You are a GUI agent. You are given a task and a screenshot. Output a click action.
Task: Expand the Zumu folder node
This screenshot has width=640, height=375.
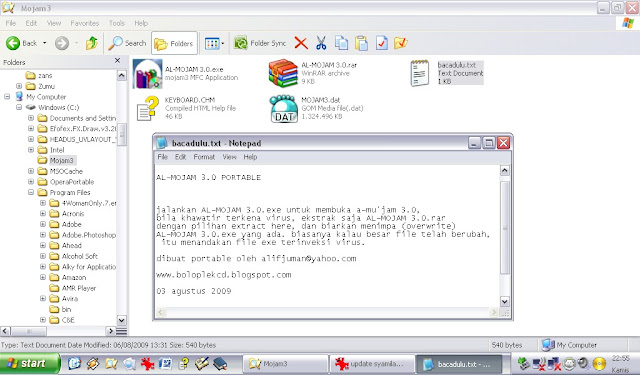point(19,86)
